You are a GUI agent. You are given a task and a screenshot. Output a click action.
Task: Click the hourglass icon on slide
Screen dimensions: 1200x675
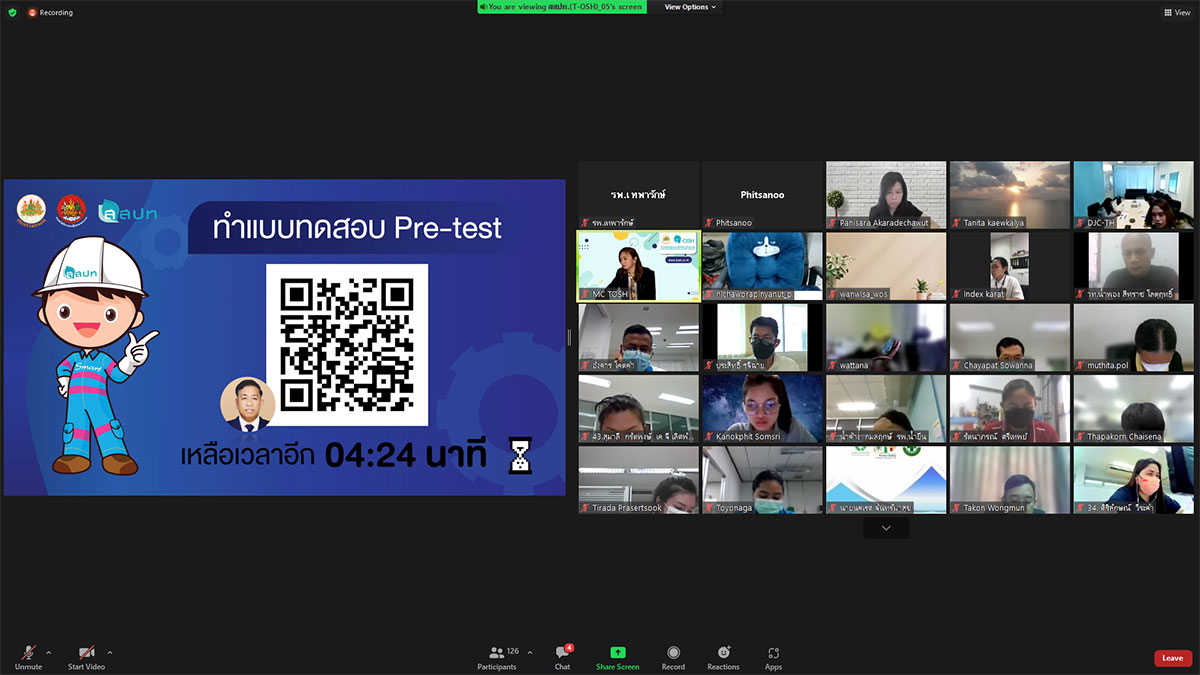point(521,456)
